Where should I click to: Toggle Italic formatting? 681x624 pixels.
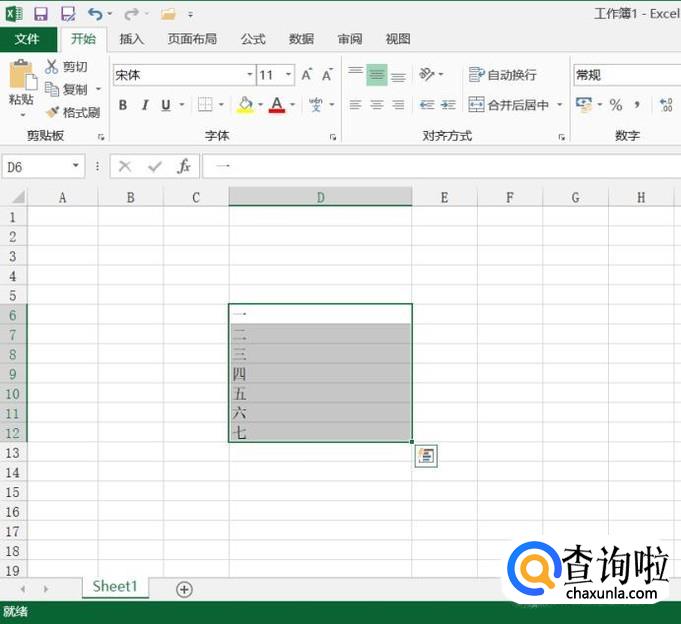[145, 105]
